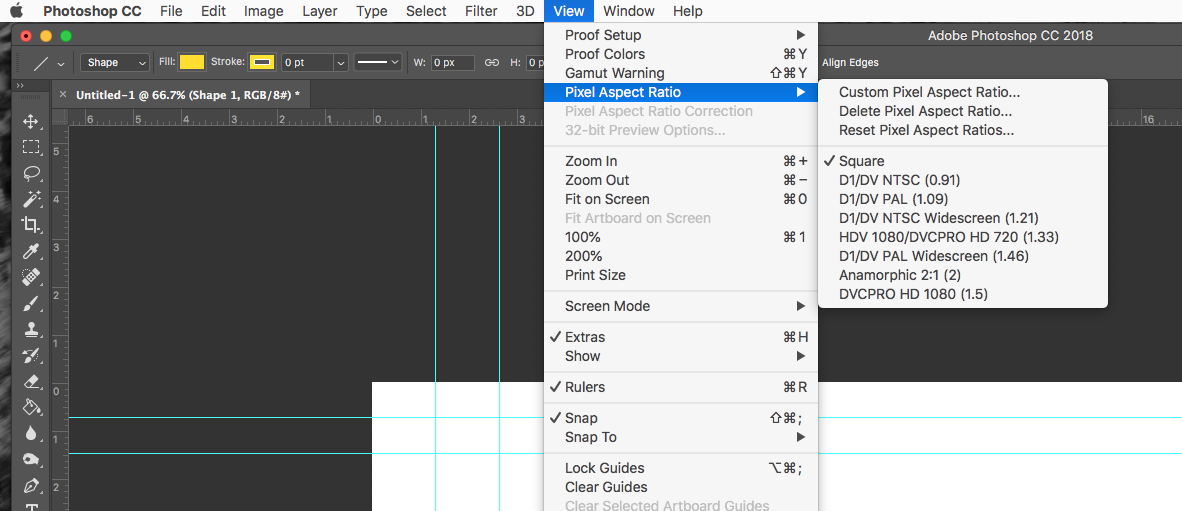Open the tool preset picker arrow
1182x511 pixels.
61,63
